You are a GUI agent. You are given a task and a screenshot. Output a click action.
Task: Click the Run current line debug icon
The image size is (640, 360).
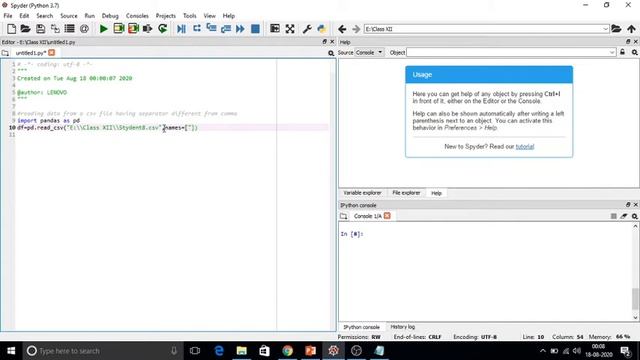click(x=197, y=29)
